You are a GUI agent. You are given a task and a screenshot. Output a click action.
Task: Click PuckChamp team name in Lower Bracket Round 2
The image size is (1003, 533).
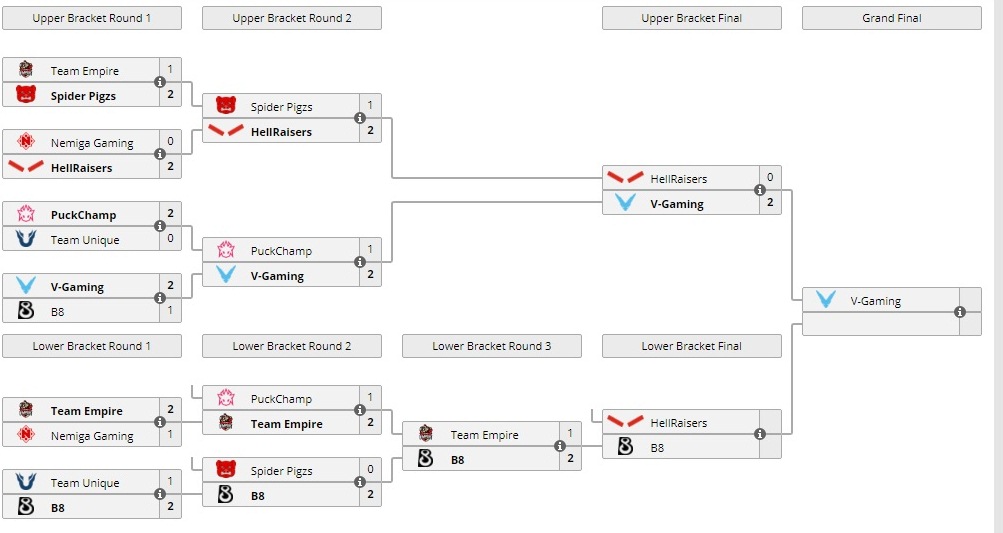coord(281,399)
